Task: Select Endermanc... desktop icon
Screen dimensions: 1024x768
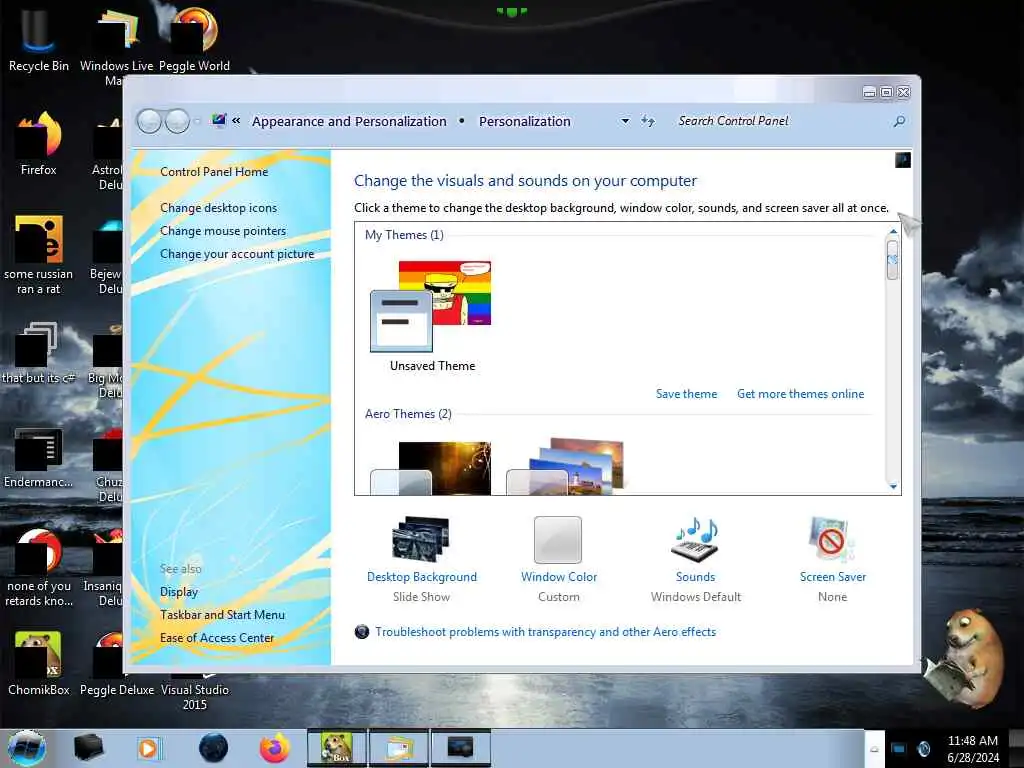Action: [x=39, y=457]
